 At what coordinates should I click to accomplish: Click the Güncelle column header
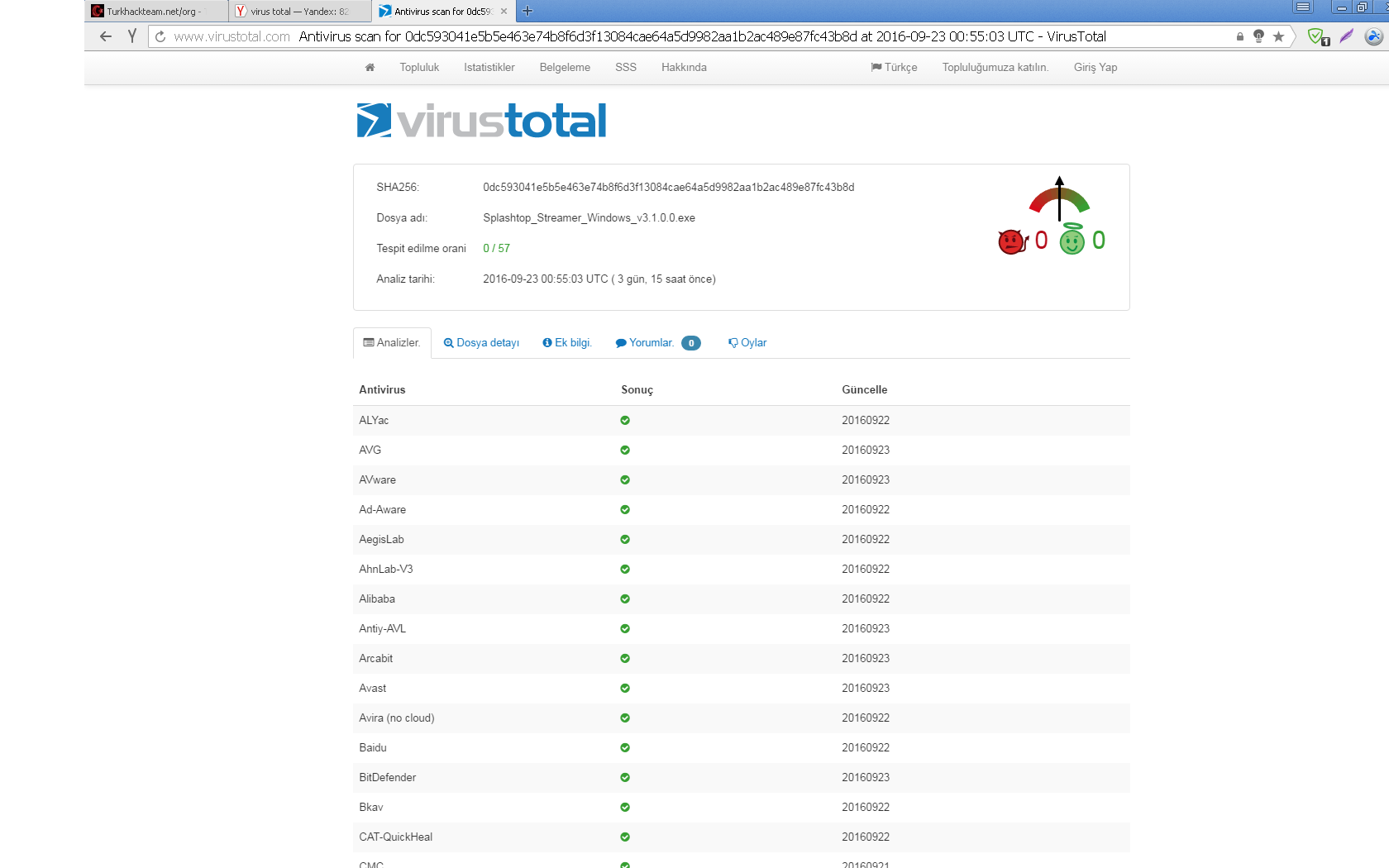[864, 390]
